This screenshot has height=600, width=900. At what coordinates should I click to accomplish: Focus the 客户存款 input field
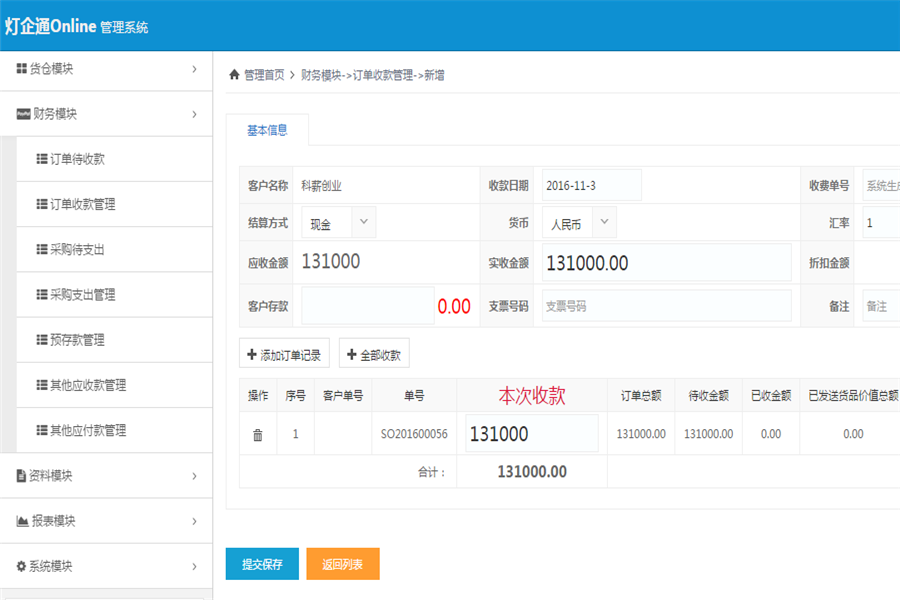pos(368,306)
